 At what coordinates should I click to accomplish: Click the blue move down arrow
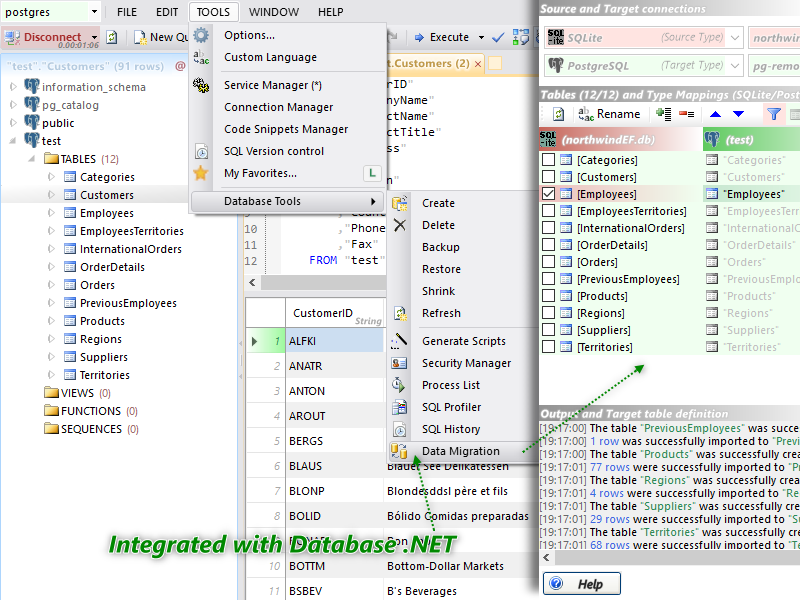pyautogui.click(x=738, y=114)
